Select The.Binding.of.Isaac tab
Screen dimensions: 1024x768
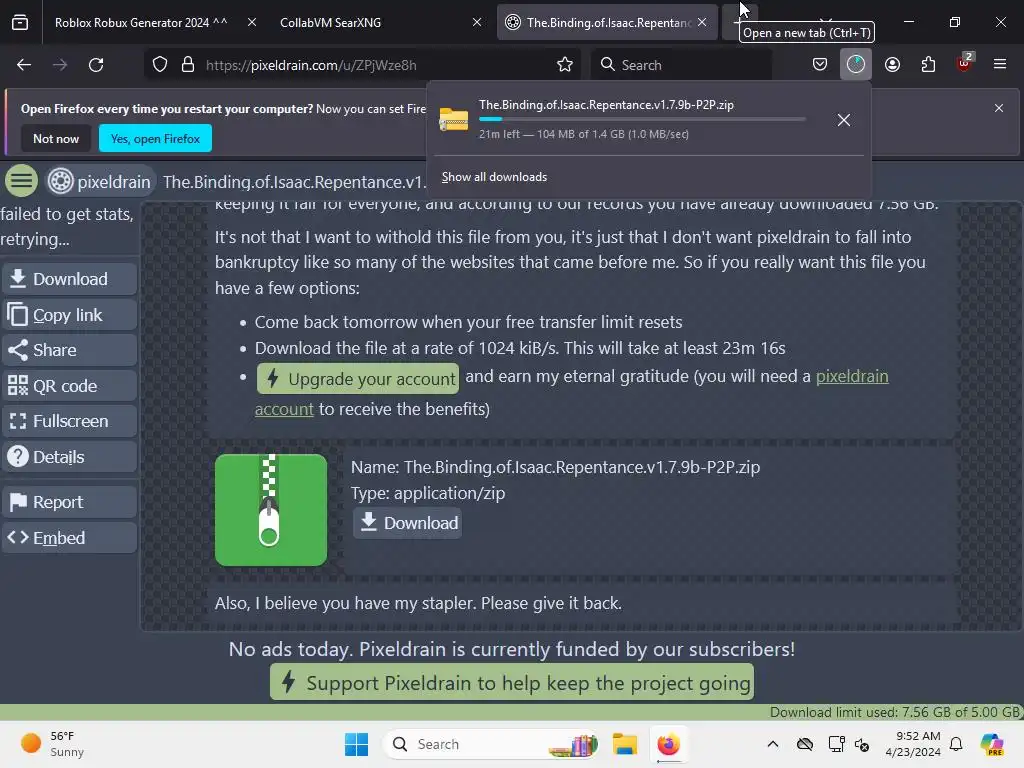(607, 22)
